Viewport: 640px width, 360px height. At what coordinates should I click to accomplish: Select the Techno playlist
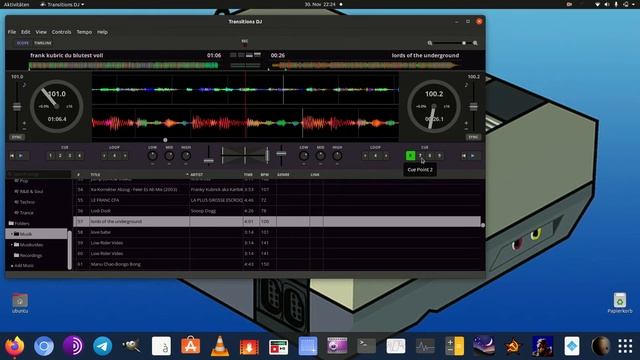click(x=27, y=202)
